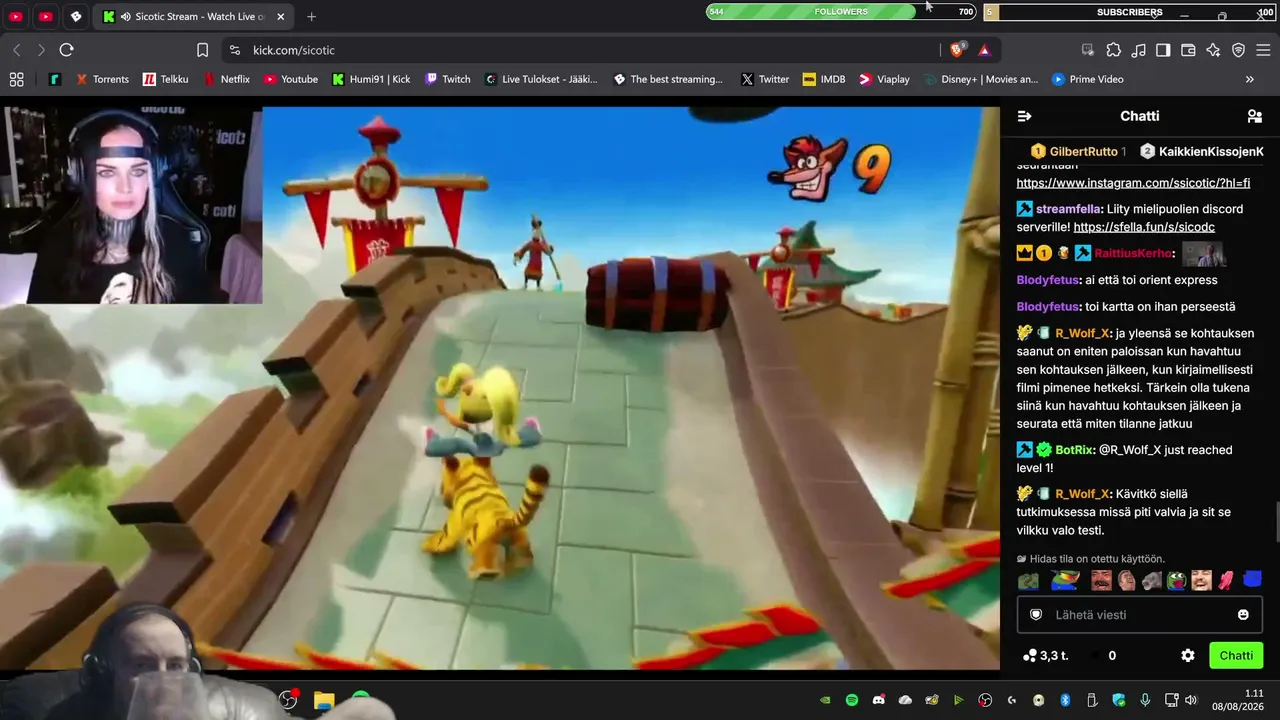Screen dimensions: 1280x720
Task: Open a new browser tab
Action: pyautogui.click(x=312, y=17)
